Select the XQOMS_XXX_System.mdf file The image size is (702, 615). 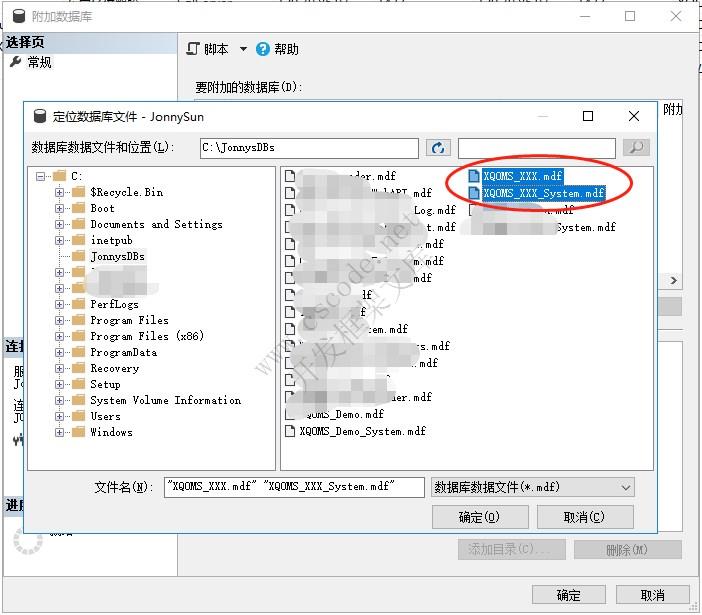[x=543, y=193]
